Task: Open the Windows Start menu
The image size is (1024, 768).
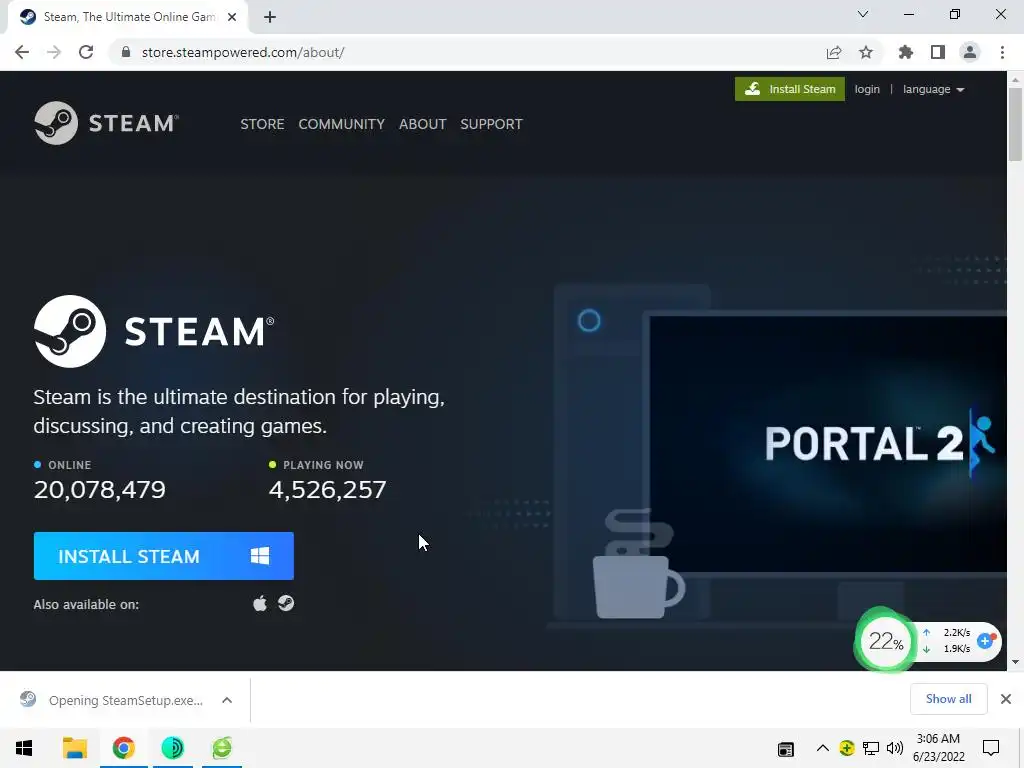Action: click(24, 748)
